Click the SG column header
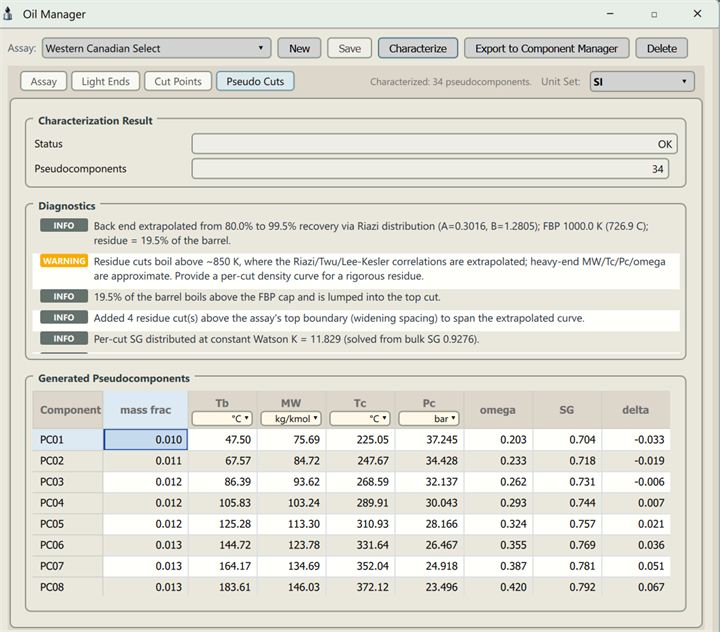This screenshot has height=632, width=720. click(x=567, y=410)
